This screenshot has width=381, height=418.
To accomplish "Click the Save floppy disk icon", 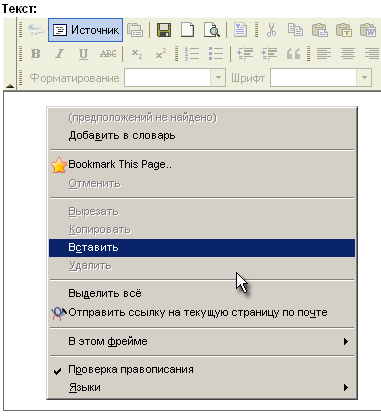I will 164,30.
